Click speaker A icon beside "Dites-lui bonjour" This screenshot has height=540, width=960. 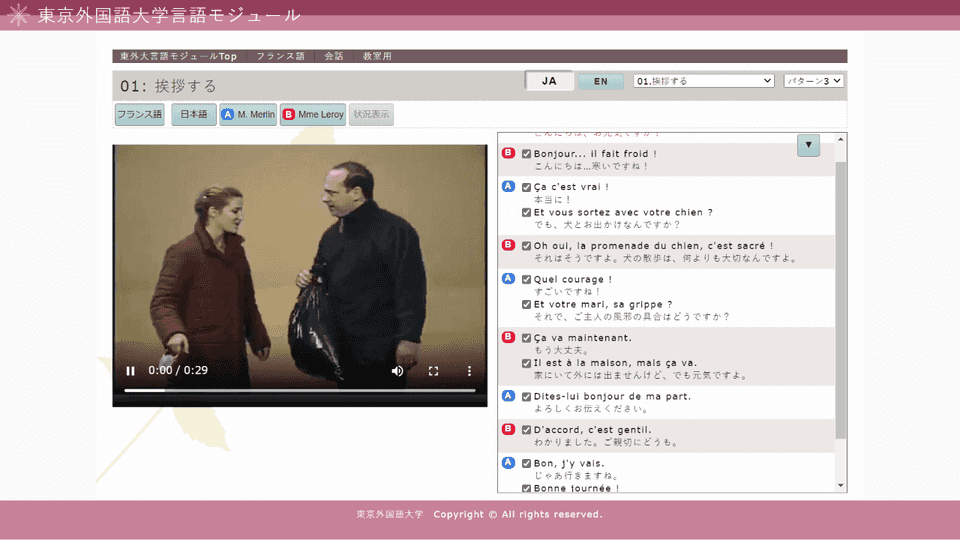pos(508,396)
